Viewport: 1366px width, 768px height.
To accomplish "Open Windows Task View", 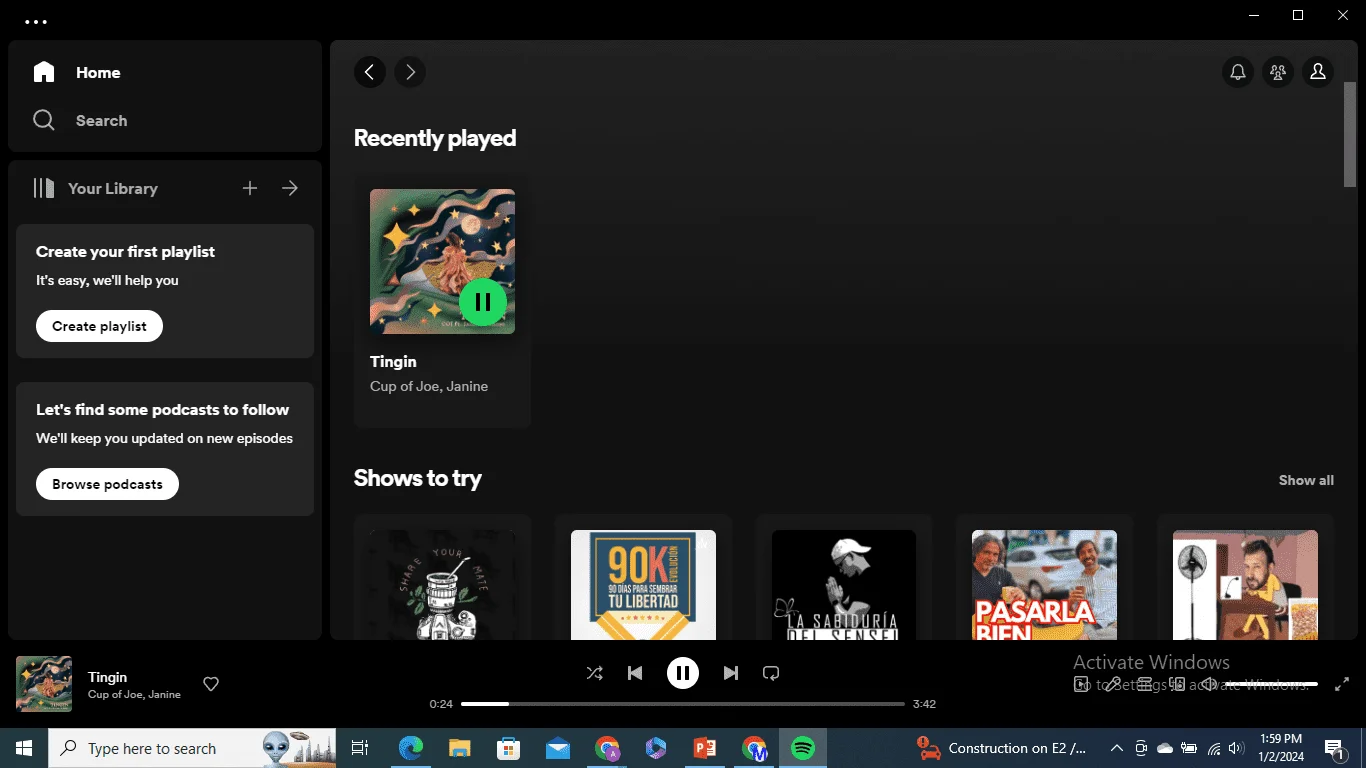I will 361,748.
